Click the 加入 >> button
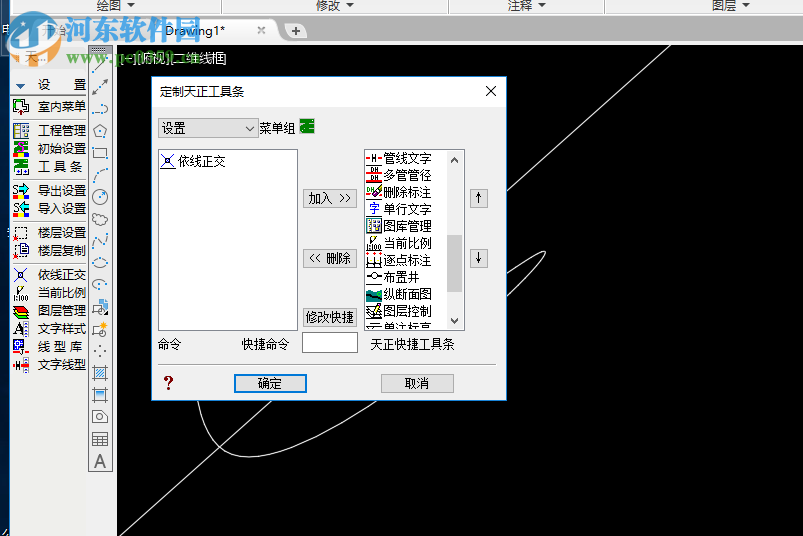Screen dimensions: 803x536 tap(329, 198)
